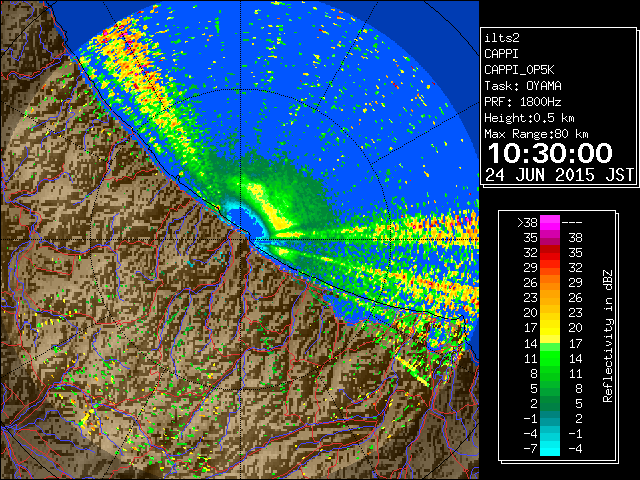Click the 'Reflectivity in dBZ' legend title
This screenshot has width=640, height=480.
click(608, 336)
